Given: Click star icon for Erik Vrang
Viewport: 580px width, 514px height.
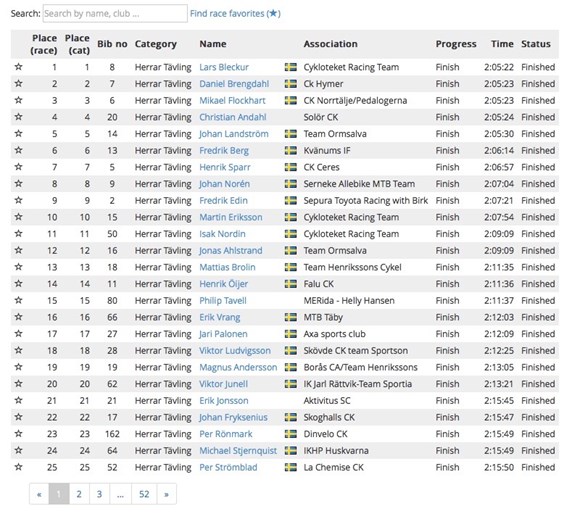Looking at the screenshot, I should [x=18, y=317].
